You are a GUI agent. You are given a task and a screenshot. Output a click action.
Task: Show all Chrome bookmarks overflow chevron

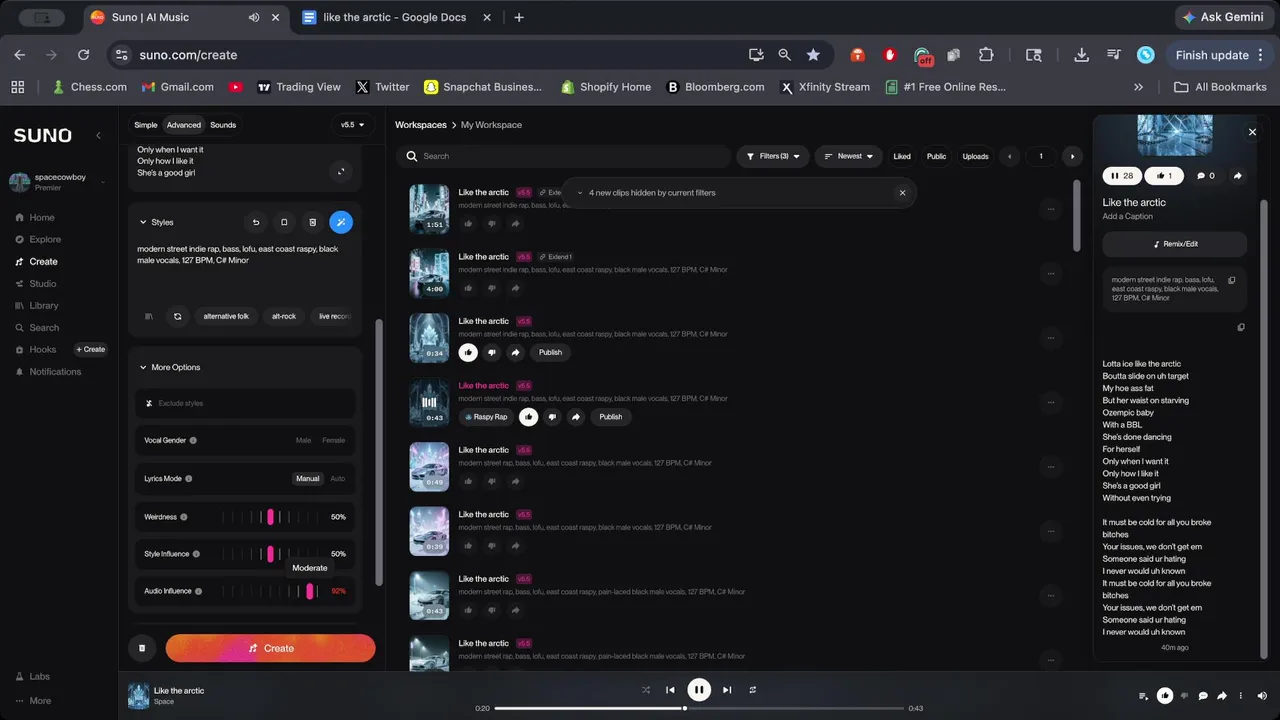click(x=1138, y=87)
